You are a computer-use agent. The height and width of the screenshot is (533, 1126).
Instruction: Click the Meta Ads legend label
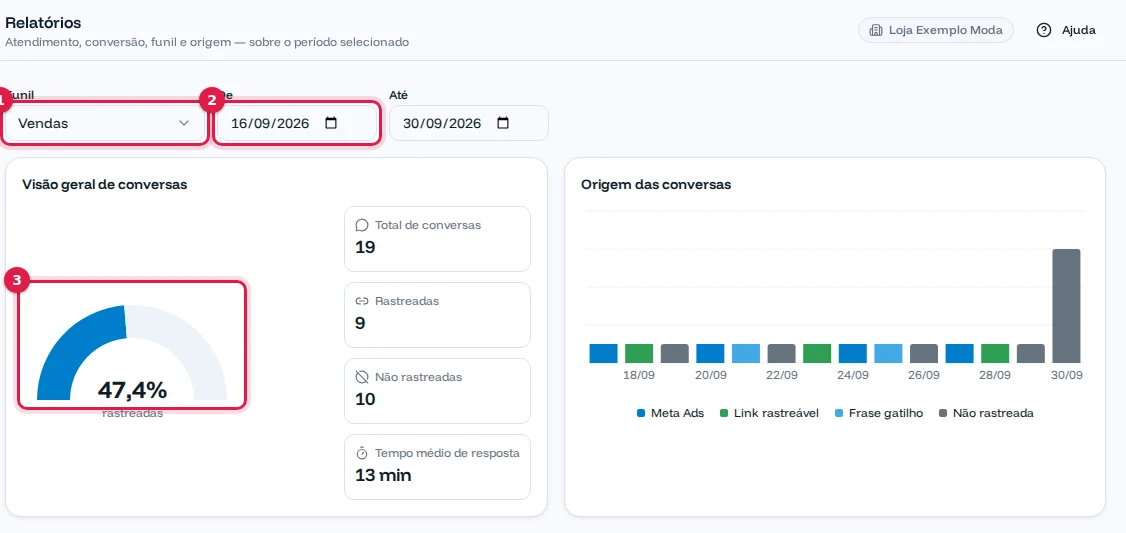pyautogui.click(x=677, y=414)
